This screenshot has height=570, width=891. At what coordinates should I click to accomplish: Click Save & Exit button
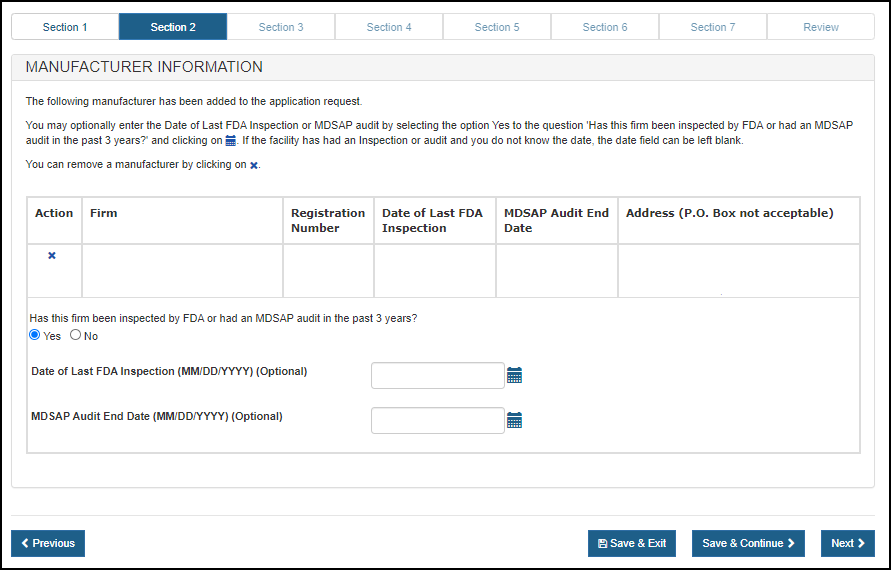pyautogui.click(x=632, y=543)
